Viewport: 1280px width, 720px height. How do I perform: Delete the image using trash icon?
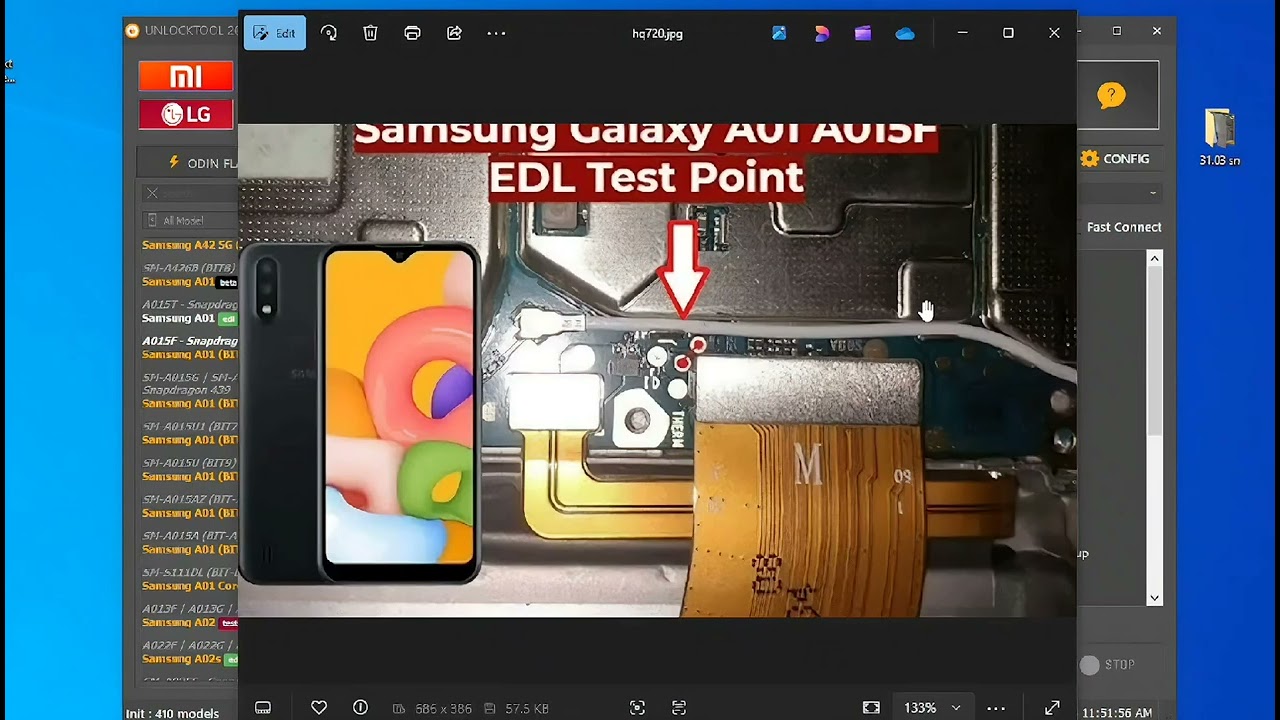(x=370, y=33)
